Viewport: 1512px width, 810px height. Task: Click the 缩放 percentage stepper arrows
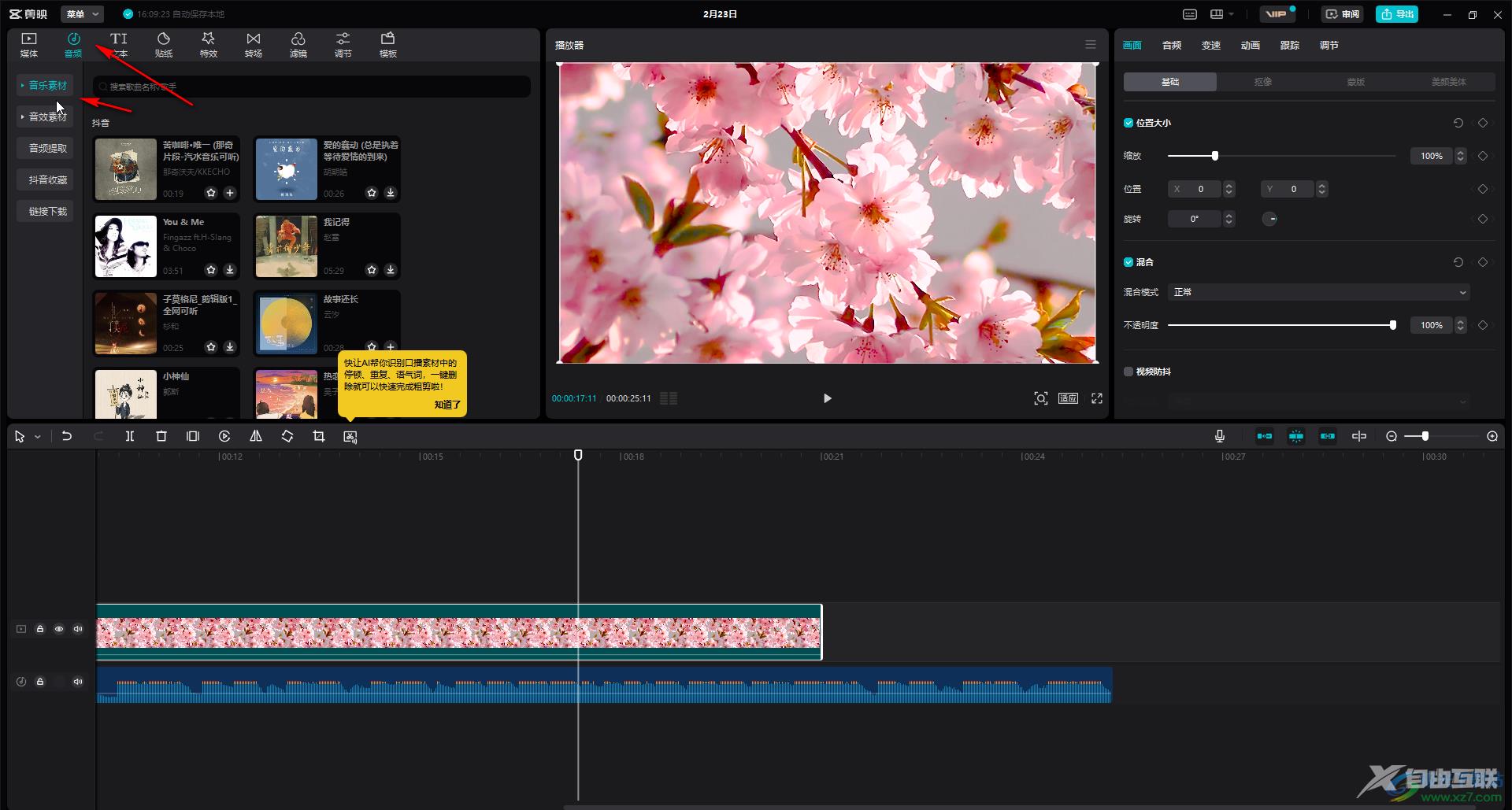pyautogui.click(x=1461, y=156)
